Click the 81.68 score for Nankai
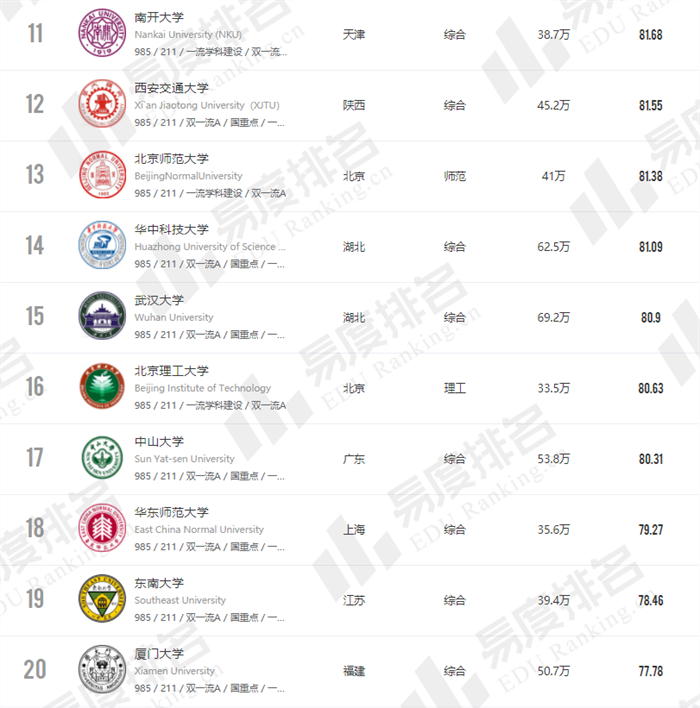 coord(650,35)
